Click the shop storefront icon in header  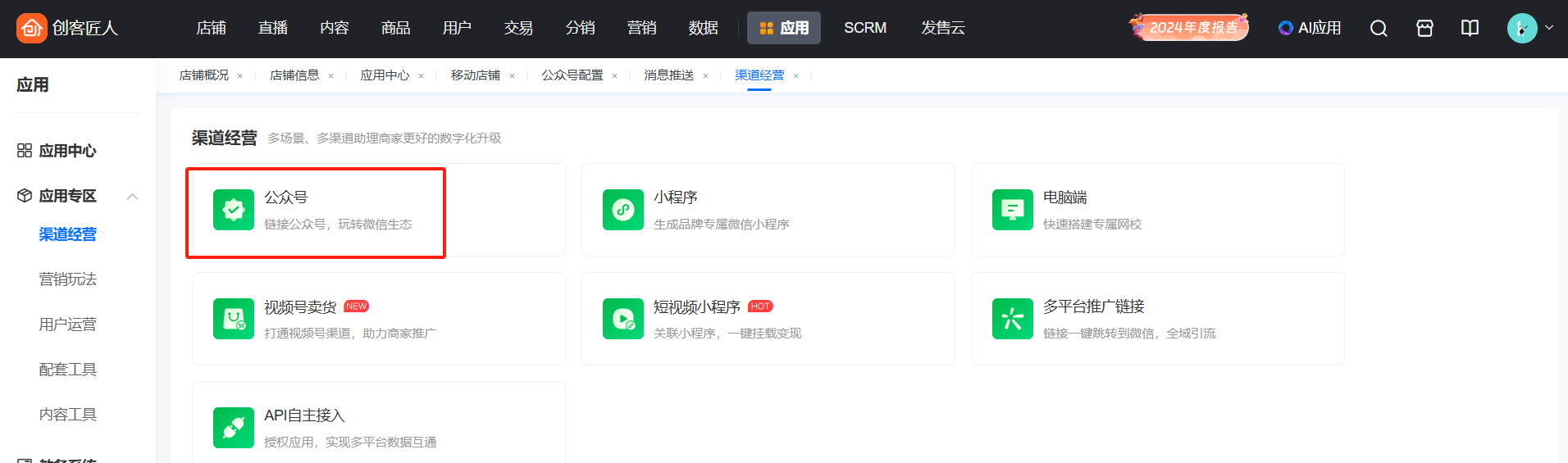1424,29
